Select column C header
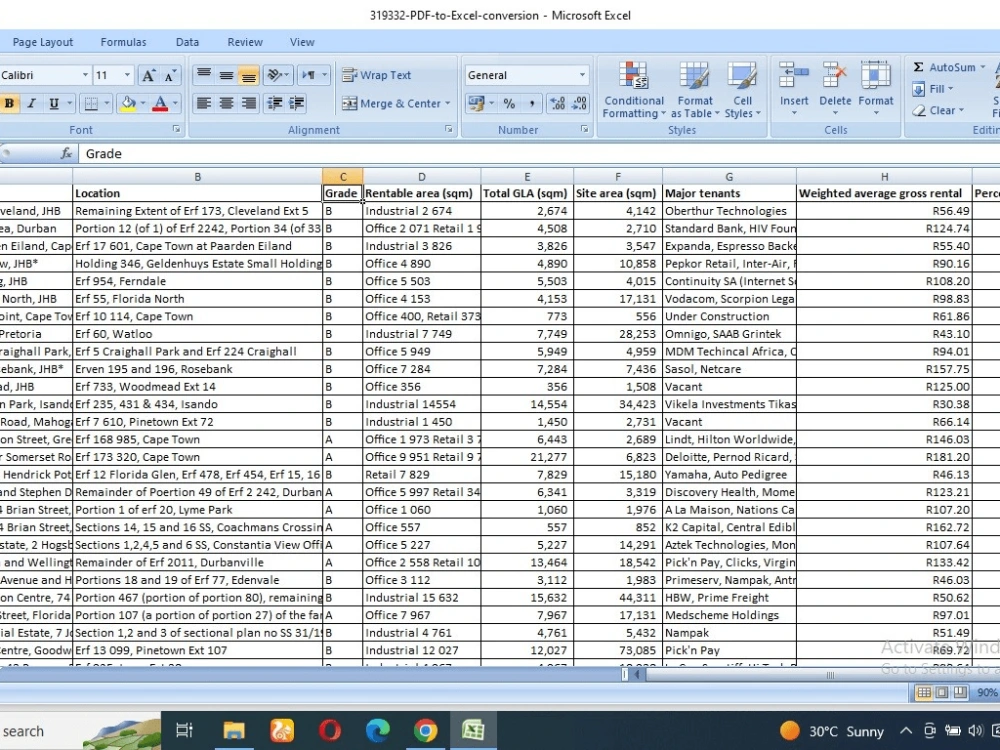 [342, 177]
